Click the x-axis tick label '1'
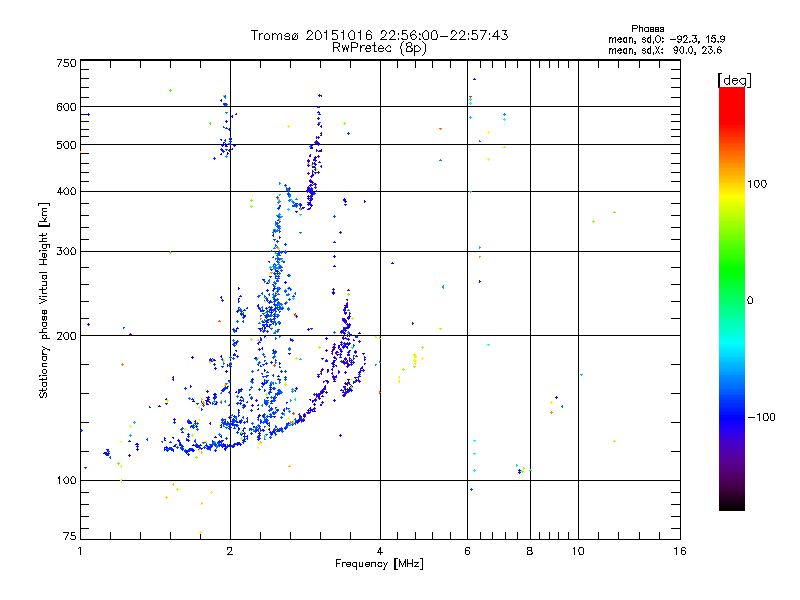Viewport: 800px width, 600px height. [80, 551]
